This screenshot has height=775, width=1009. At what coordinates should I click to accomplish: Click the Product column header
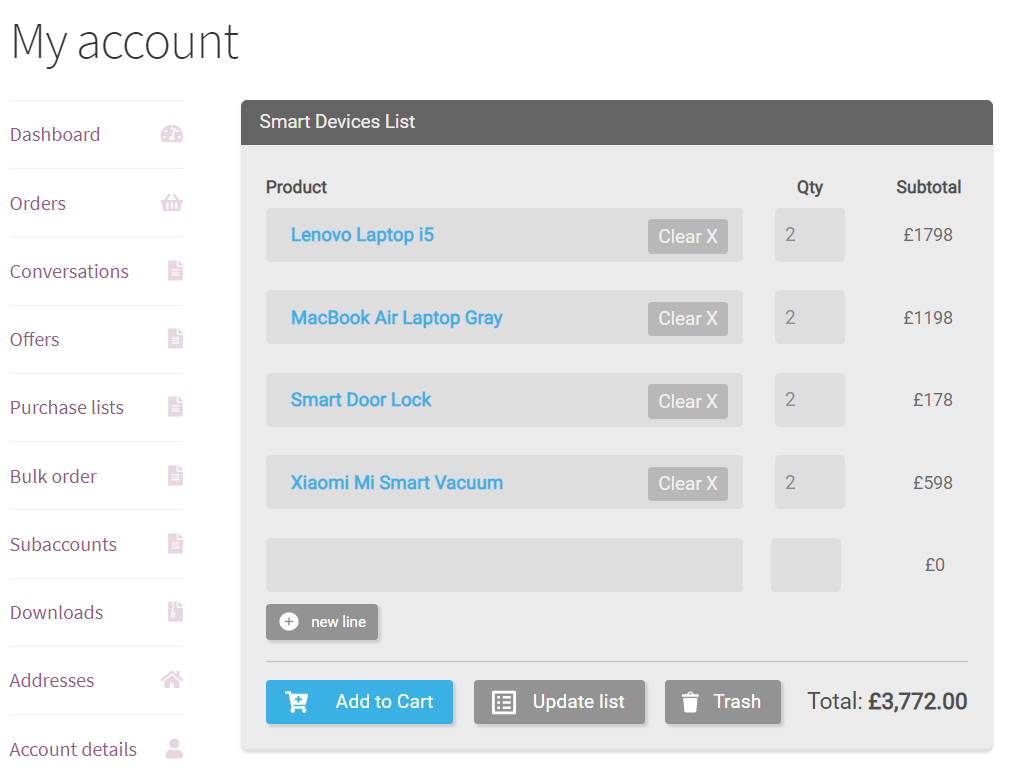tap(297, 187)
